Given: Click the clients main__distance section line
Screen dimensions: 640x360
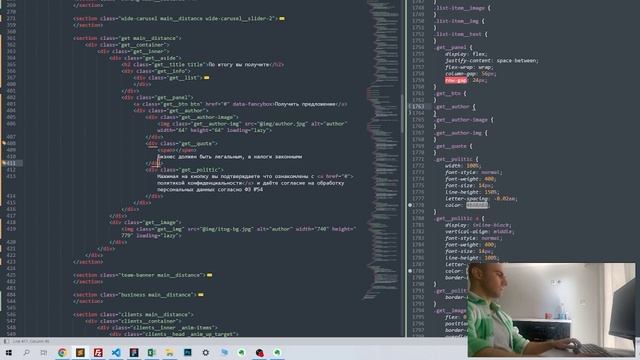Looking at the screenshot, I should pos(133,315).
